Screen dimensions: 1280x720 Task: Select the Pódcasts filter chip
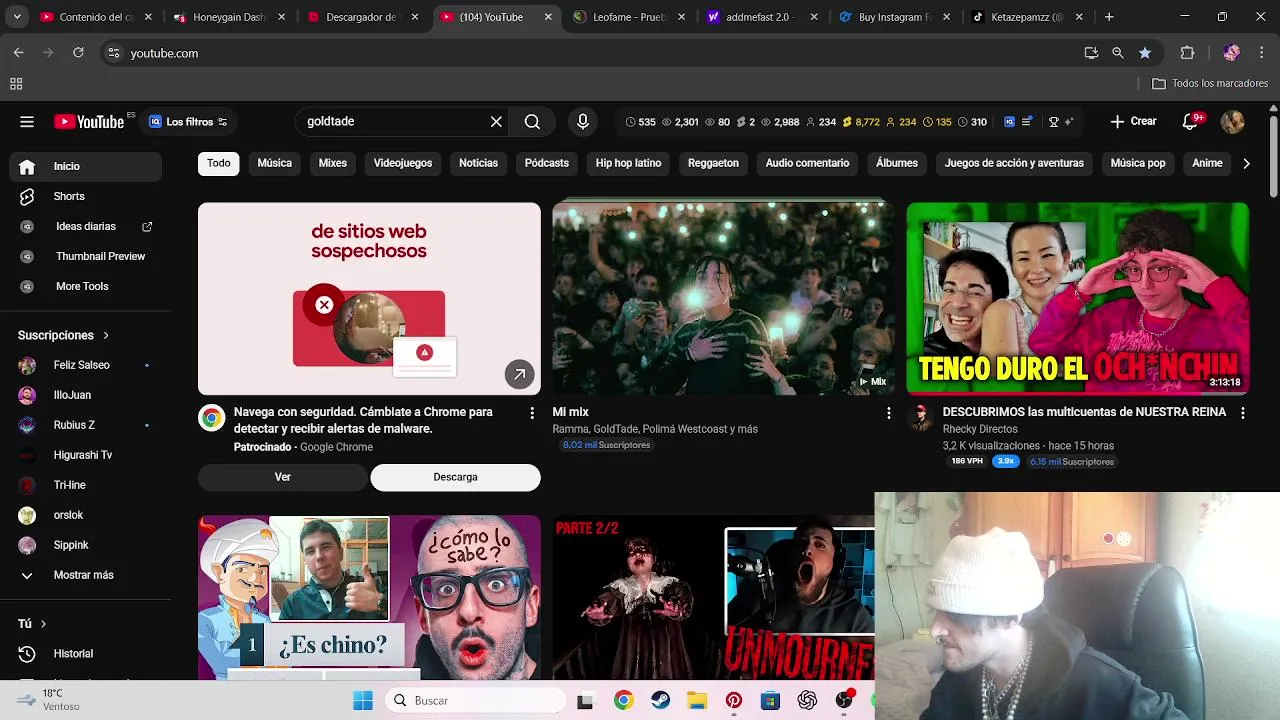[x=547, y=163]
